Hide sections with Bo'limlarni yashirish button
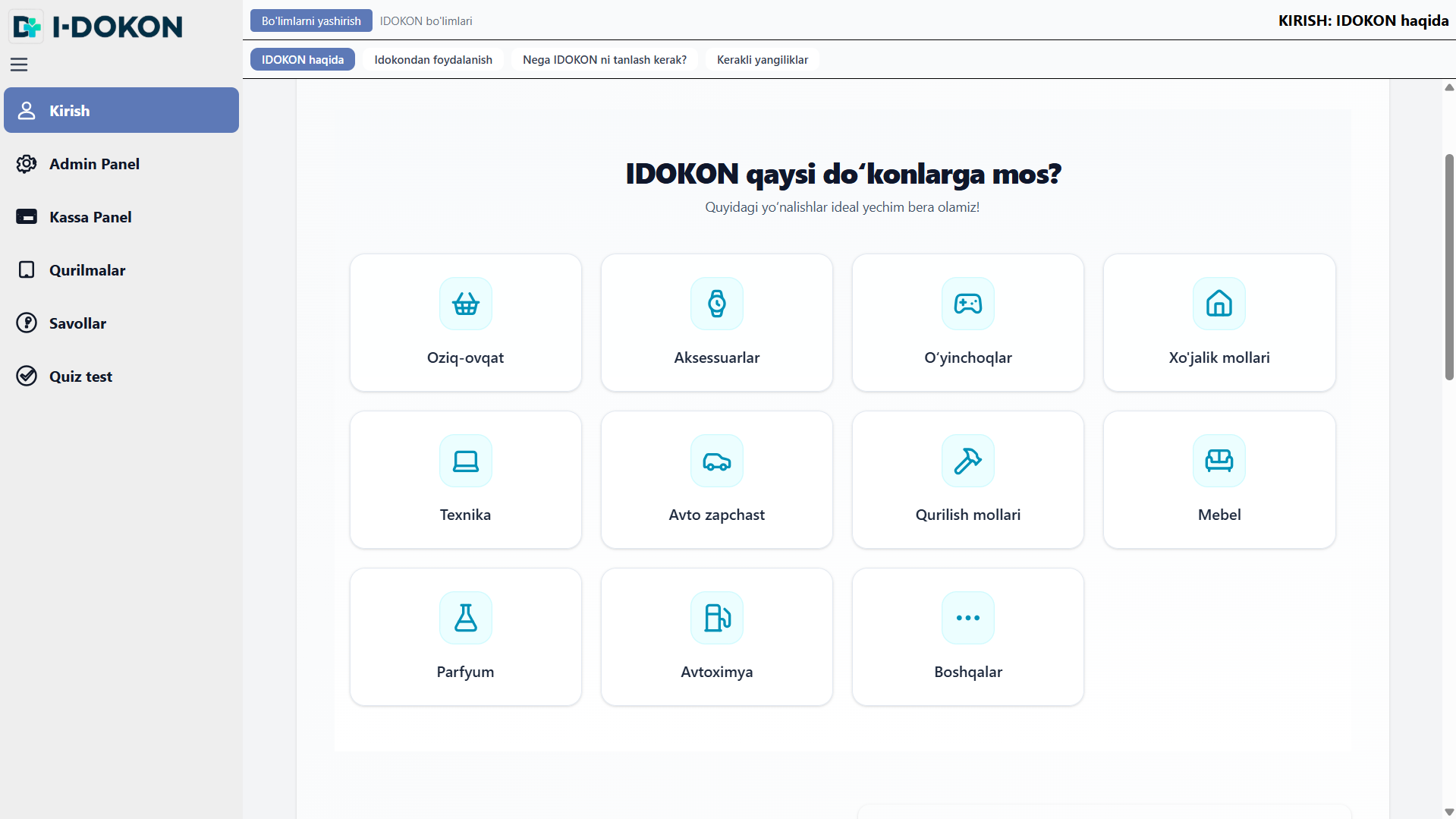This screenshot has height=819, width=1456. [311, 21]
